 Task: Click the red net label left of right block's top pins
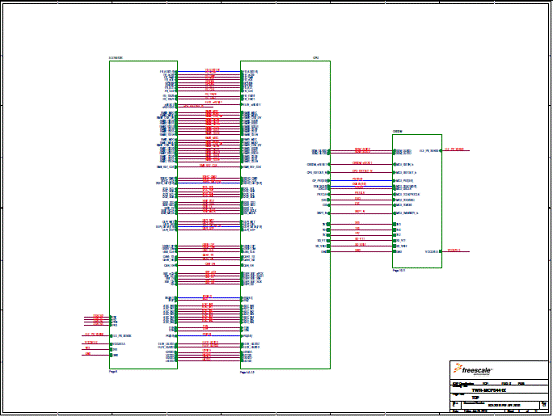coord(362,150)
